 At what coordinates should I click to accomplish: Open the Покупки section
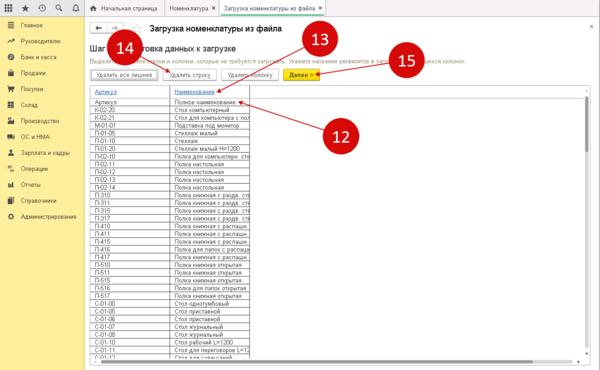pyautogui.click(x=32, y=89)
